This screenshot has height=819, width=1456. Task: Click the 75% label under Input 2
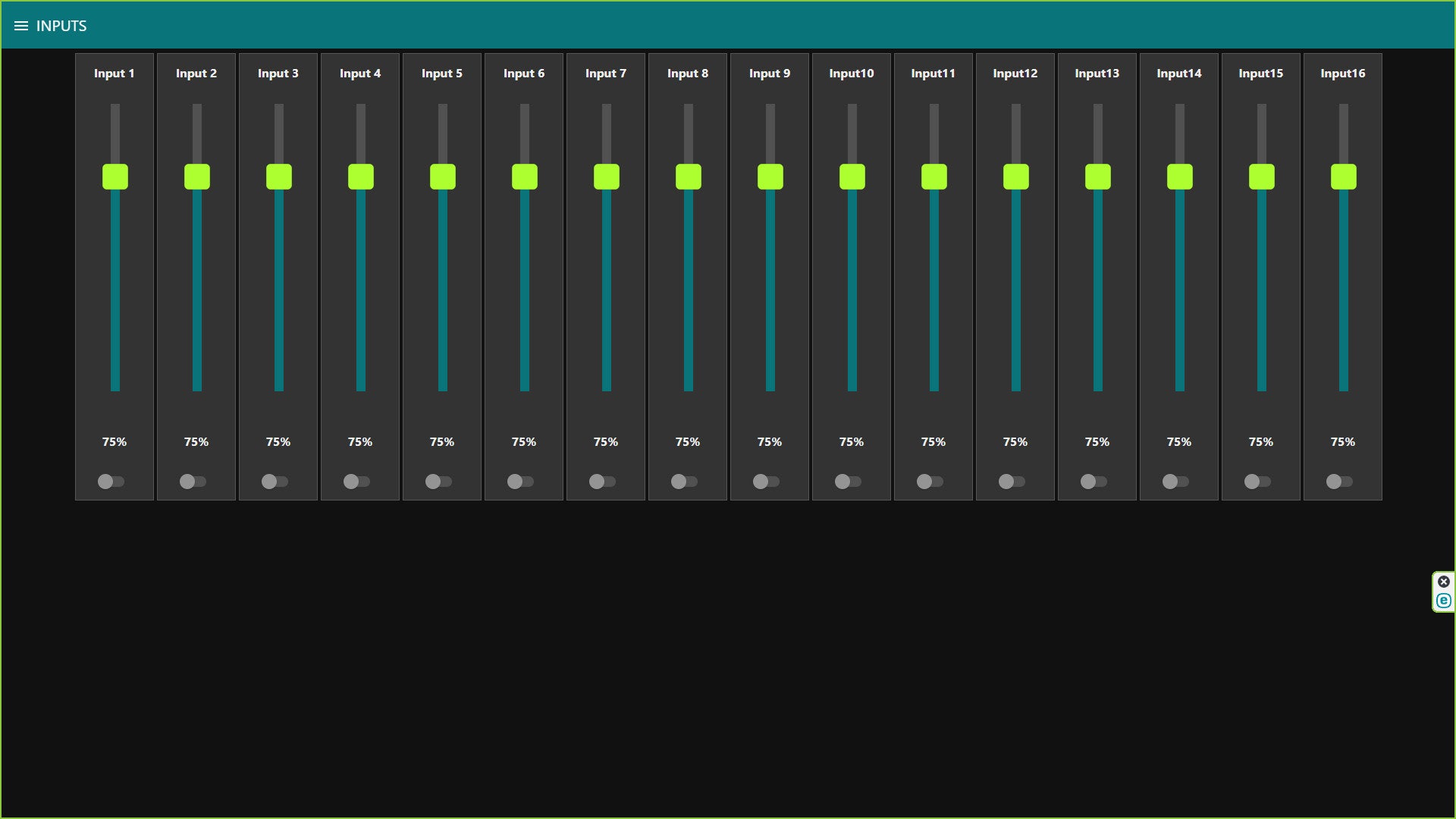(196, 441)
